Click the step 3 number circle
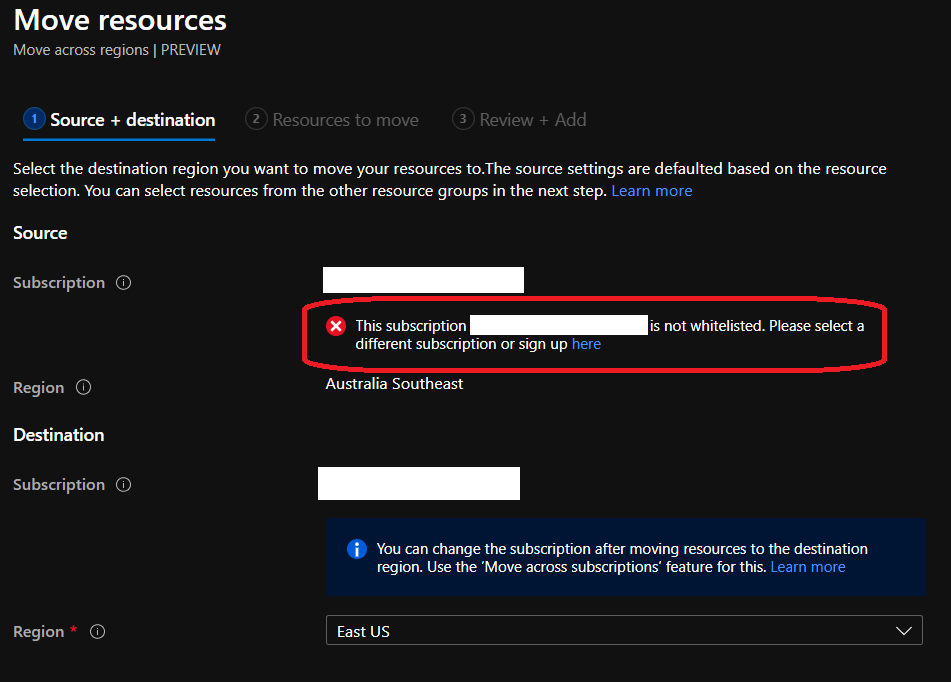Viewport: 951px width, 682px height. point(462,119)
